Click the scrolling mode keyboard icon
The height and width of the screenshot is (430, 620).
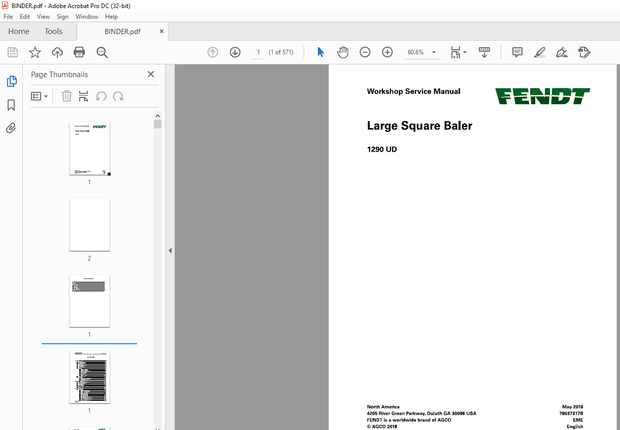[x=484, y=52]
